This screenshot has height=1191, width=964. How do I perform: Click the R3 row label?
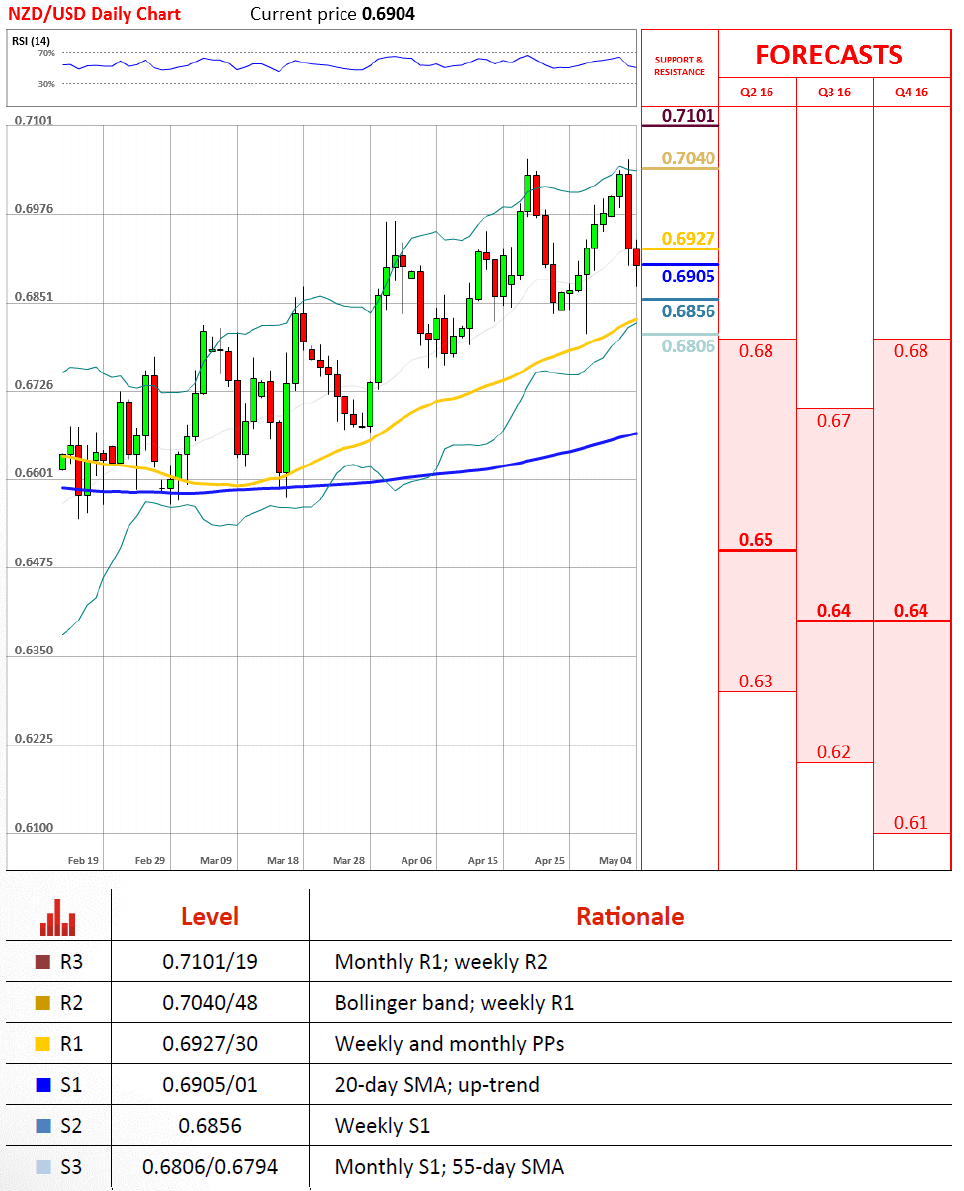pyautogui.click(x=71, y=962)
